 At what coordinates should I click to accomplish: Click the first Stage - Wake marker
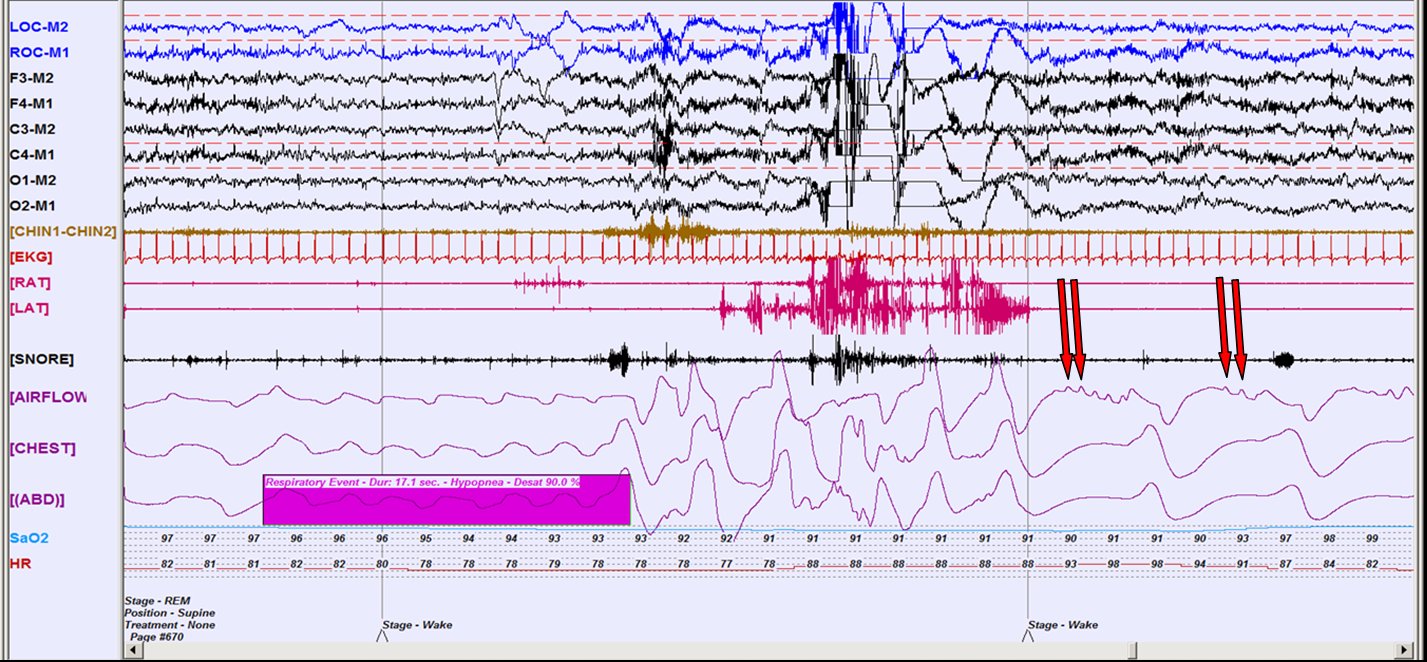(416, 625)
